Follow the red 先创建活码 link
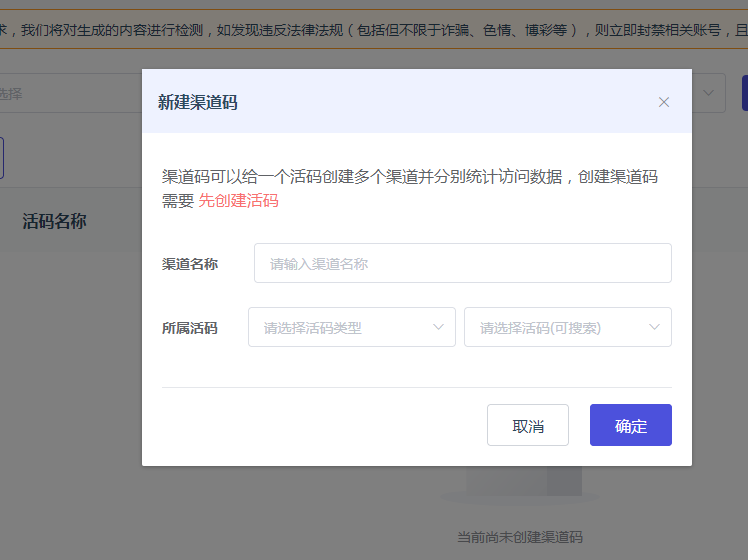Screen dimensions: 748x560 pos(238,201)
